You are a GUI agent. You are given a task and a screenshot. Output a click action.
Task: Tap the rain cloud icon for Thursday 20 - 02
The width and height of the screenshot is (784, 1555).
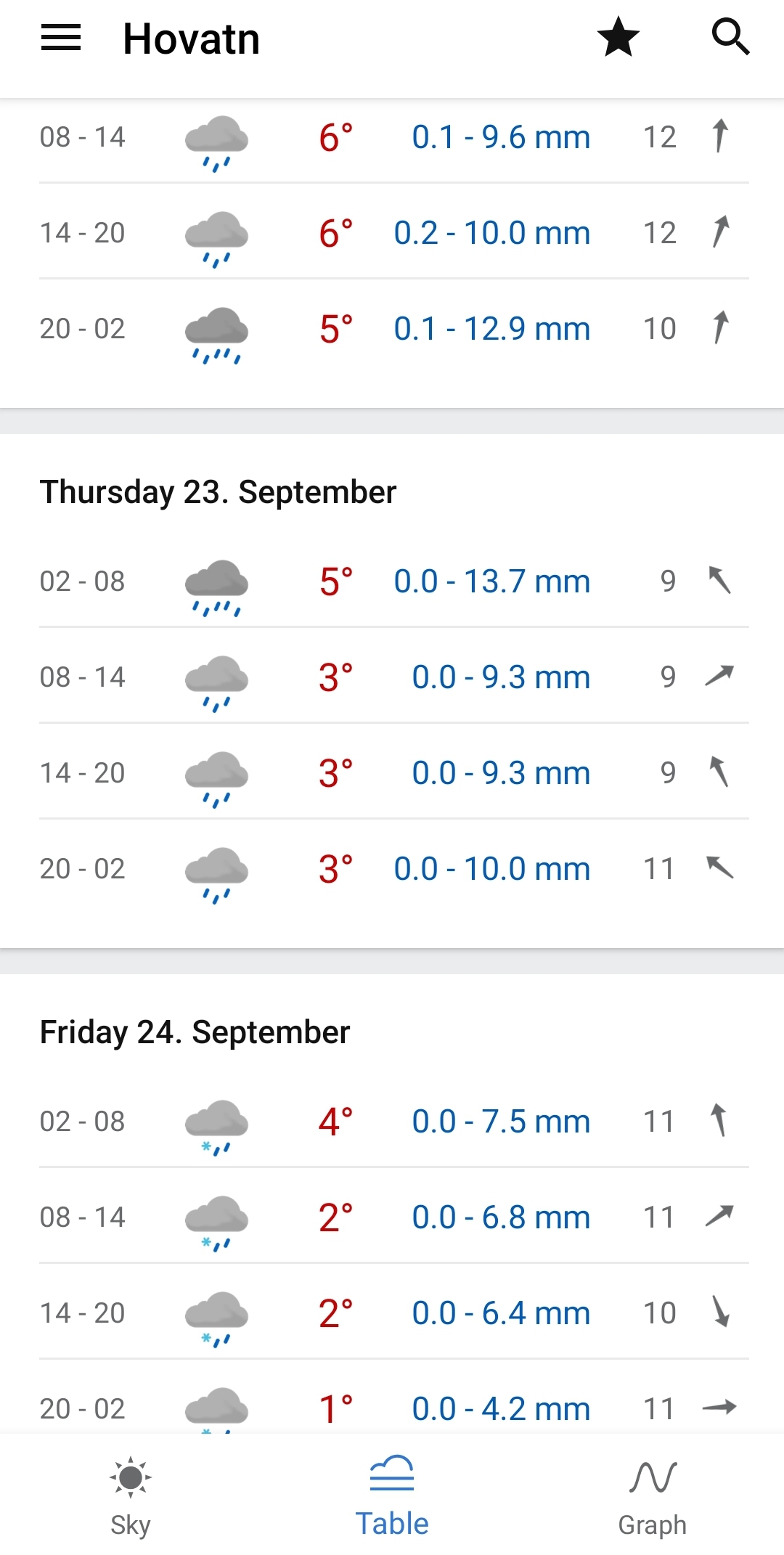coord(216,874)
